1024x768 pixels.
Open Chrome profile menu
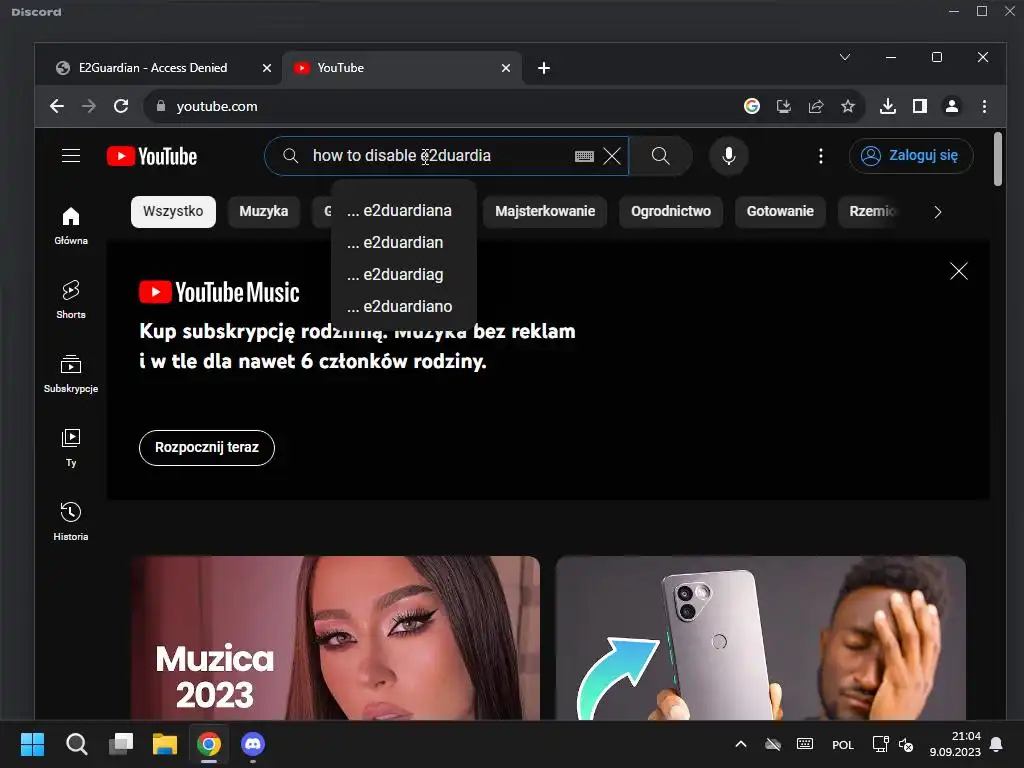(x=952, y=106)
